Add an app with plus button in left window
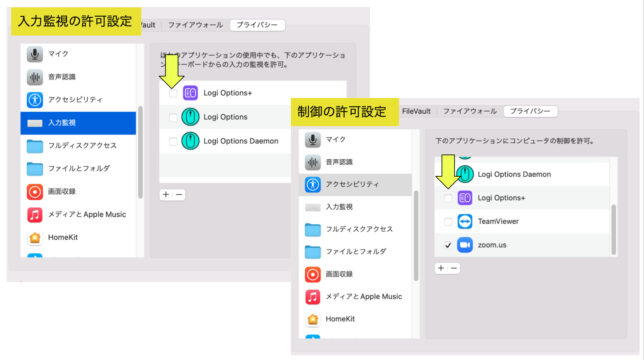Viewport: 644px width, 360px height. tap(166, 195)
